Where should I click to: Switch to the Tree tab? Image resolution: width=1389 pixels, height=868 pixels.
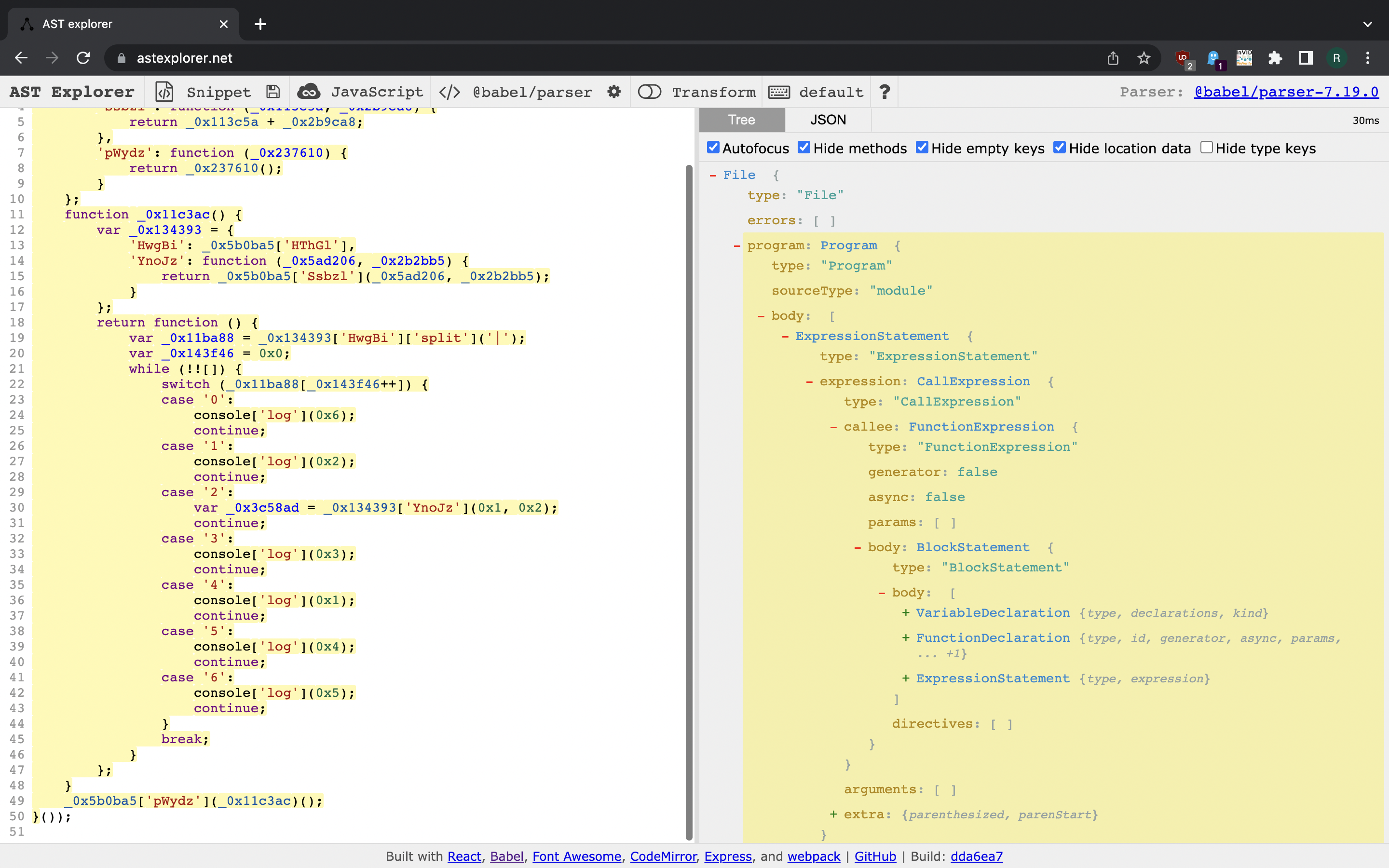pyautogui.click(x=742, y=120)
